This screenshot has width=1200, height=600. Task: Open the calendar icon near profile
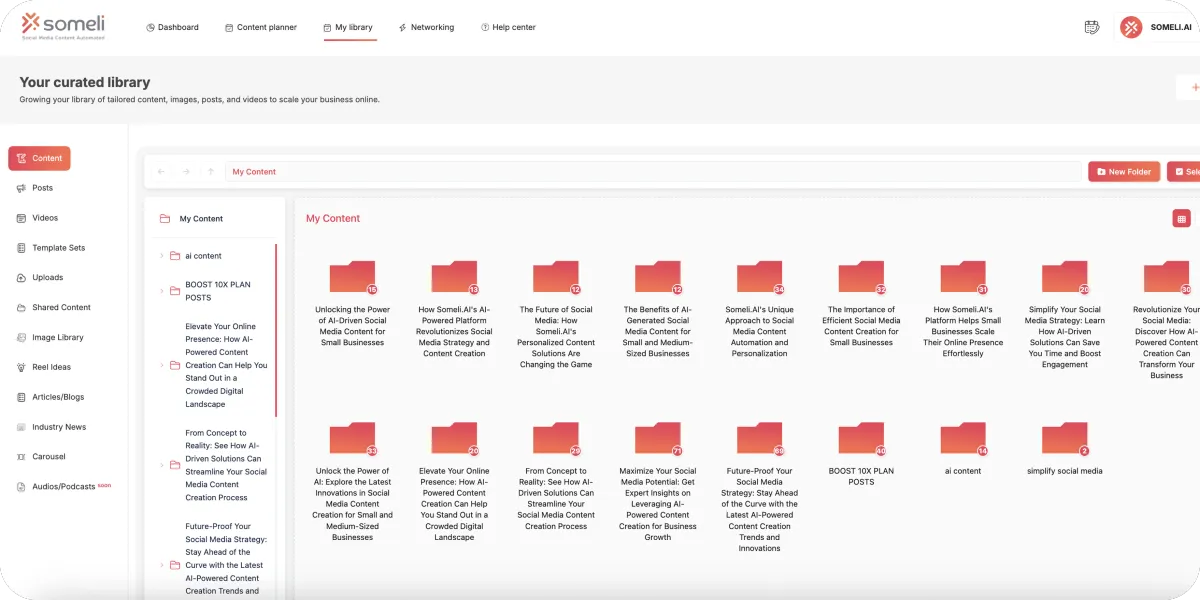point(1092,27)
